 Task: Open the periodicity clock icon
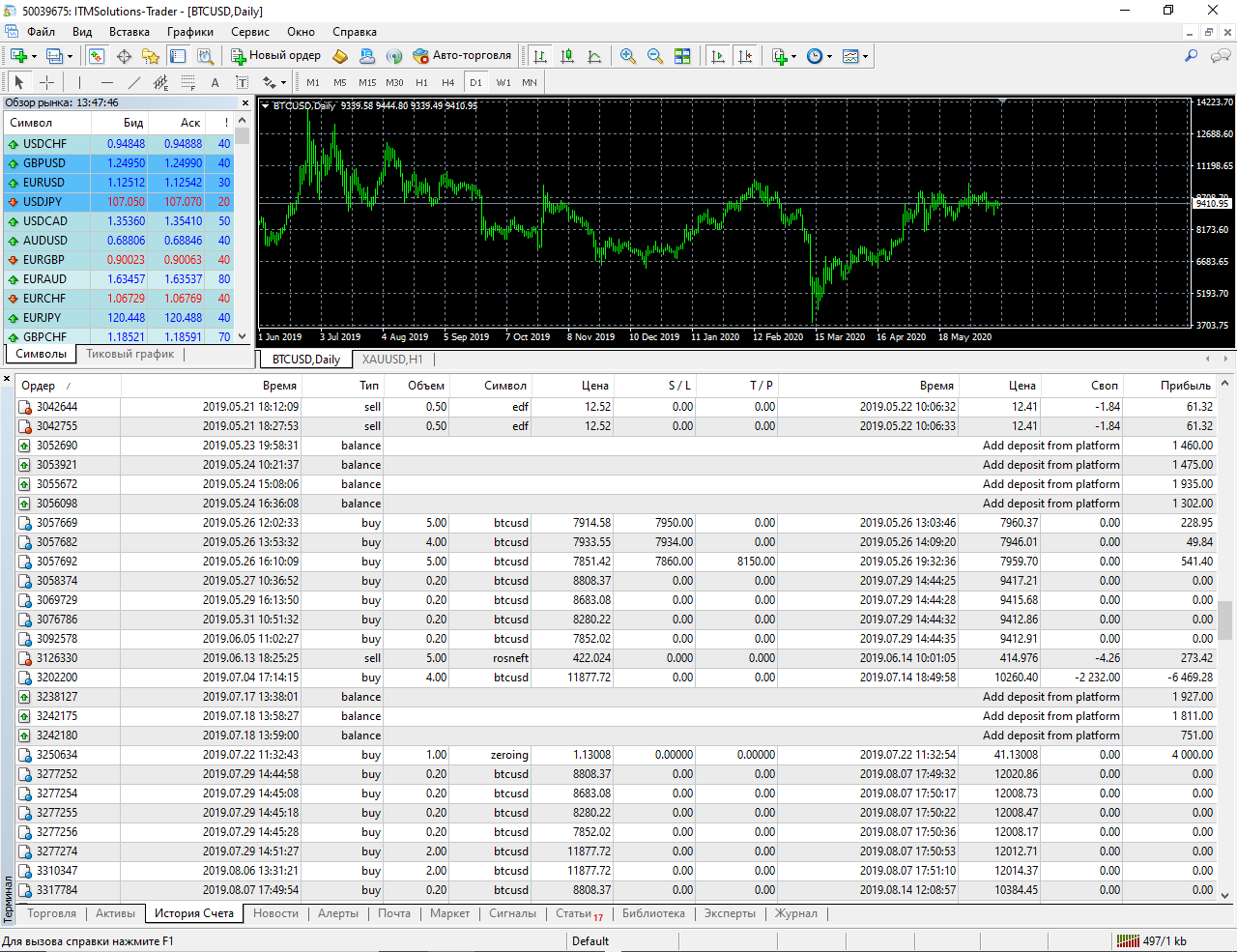point(815,56)
